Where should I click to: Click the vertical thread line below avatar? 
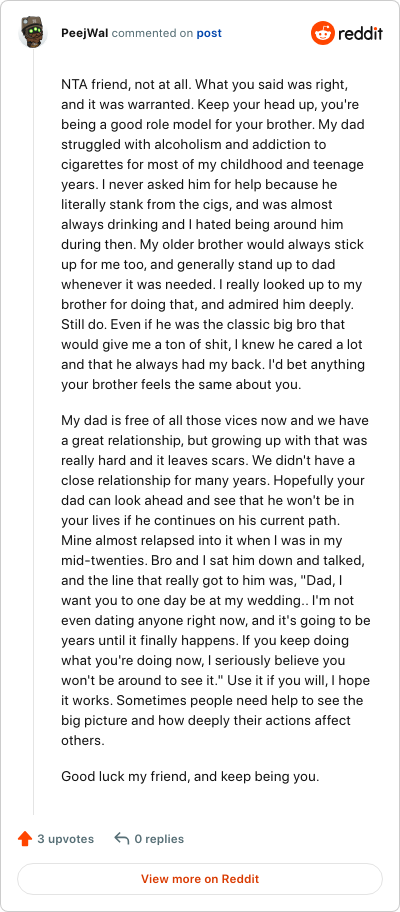point(33,430)
